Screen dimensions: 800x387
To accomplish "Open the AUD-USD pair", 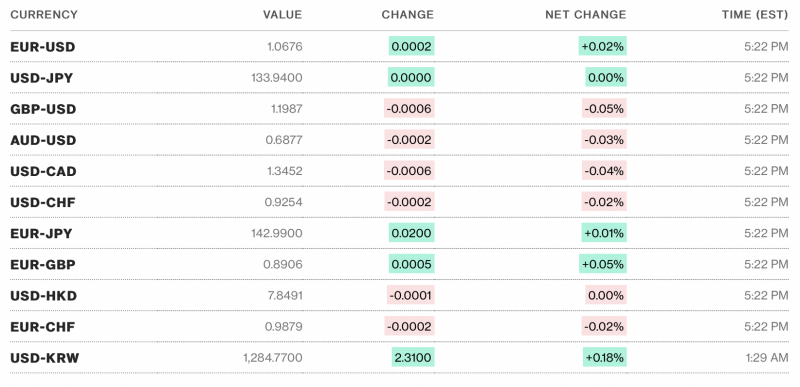I will [43, 140].
